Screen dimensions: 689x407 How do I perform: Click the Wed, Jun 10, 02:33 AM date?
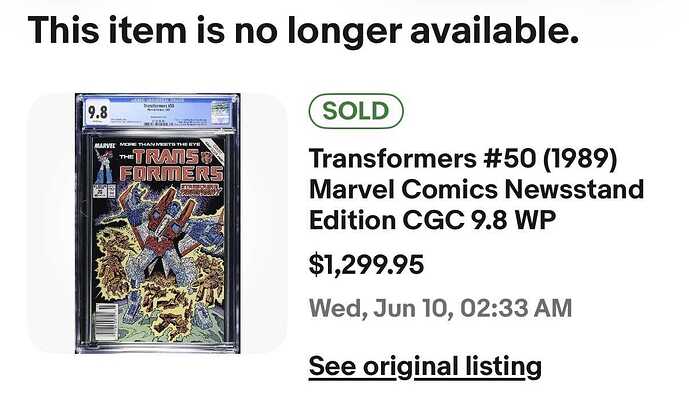pyautogui.click(x=440, y=308)
